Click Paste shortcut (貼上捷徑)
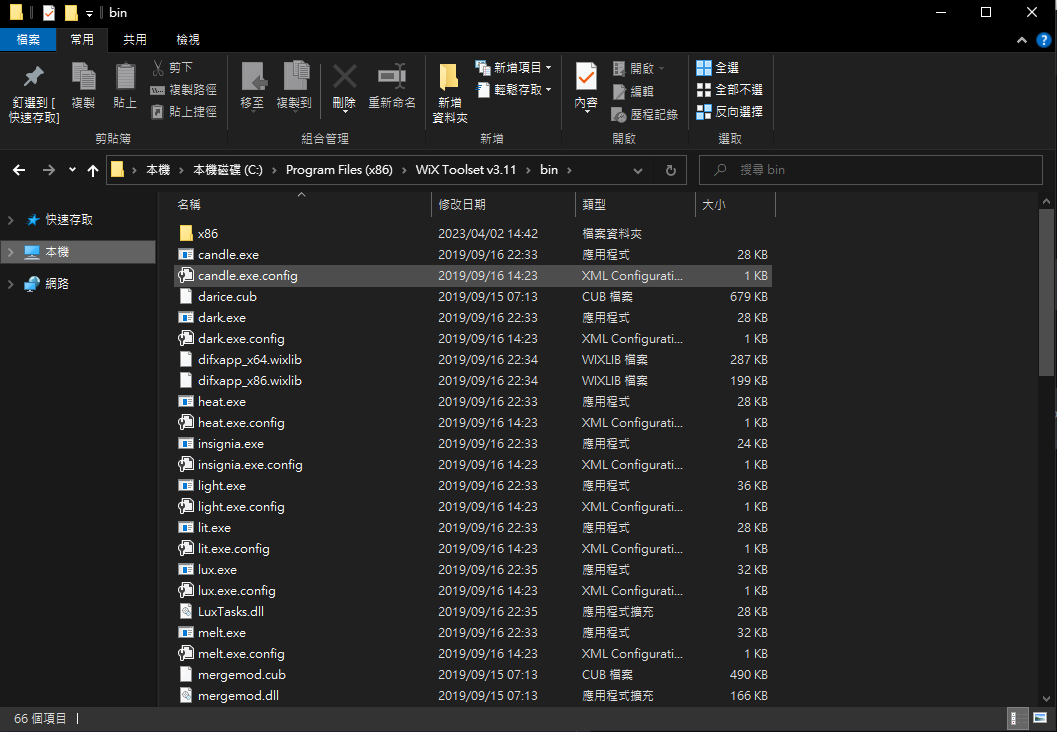This screenshot has width=1057, height=732. 183,112
